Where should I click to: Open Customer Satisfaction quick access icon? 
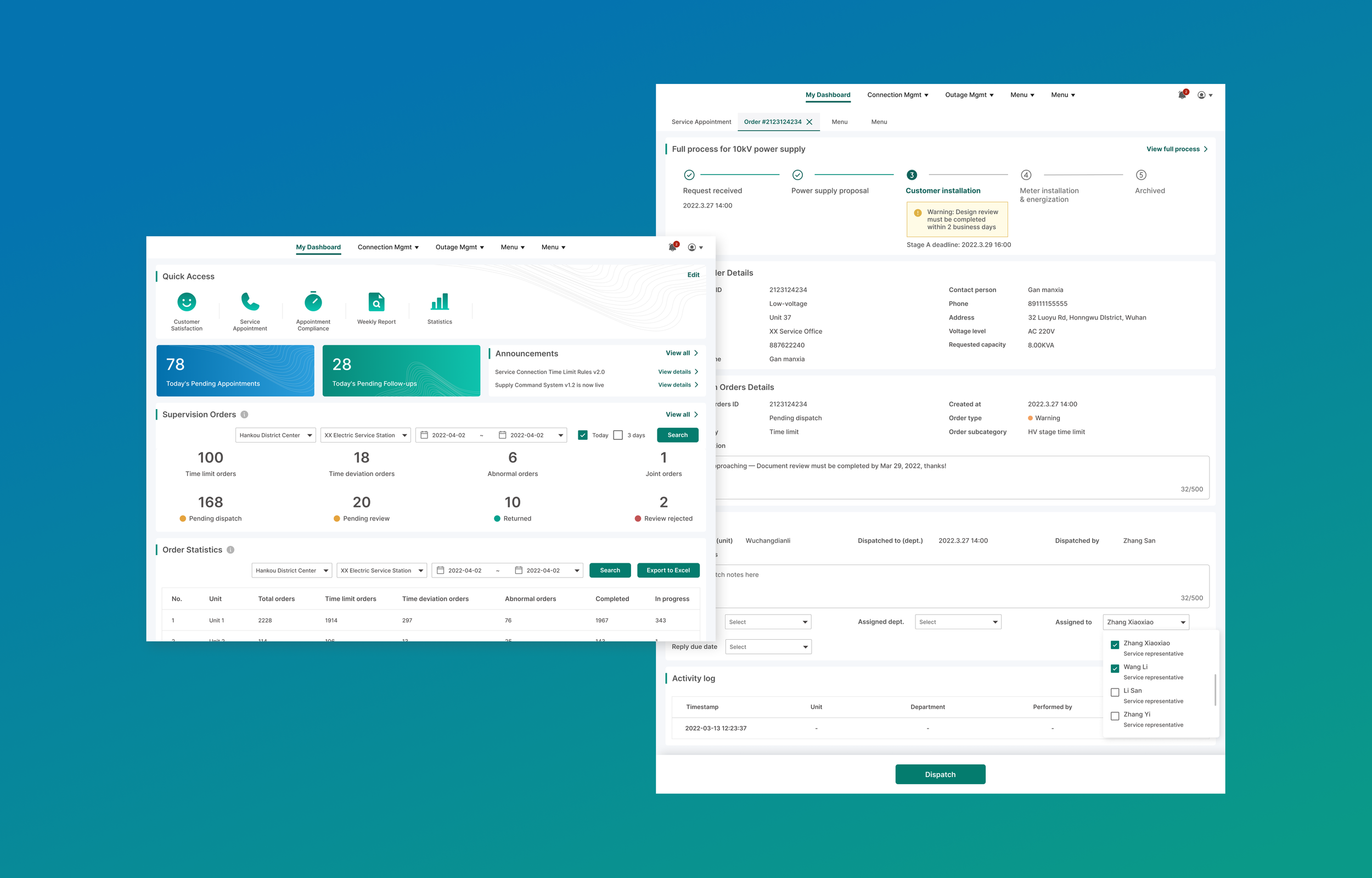point(186,302)
